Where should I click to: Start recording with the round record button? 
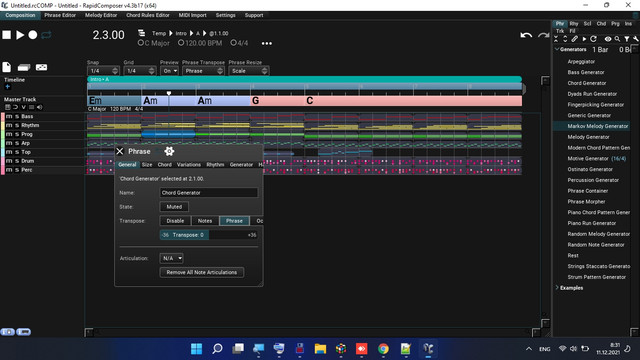(x=33, y=35)
